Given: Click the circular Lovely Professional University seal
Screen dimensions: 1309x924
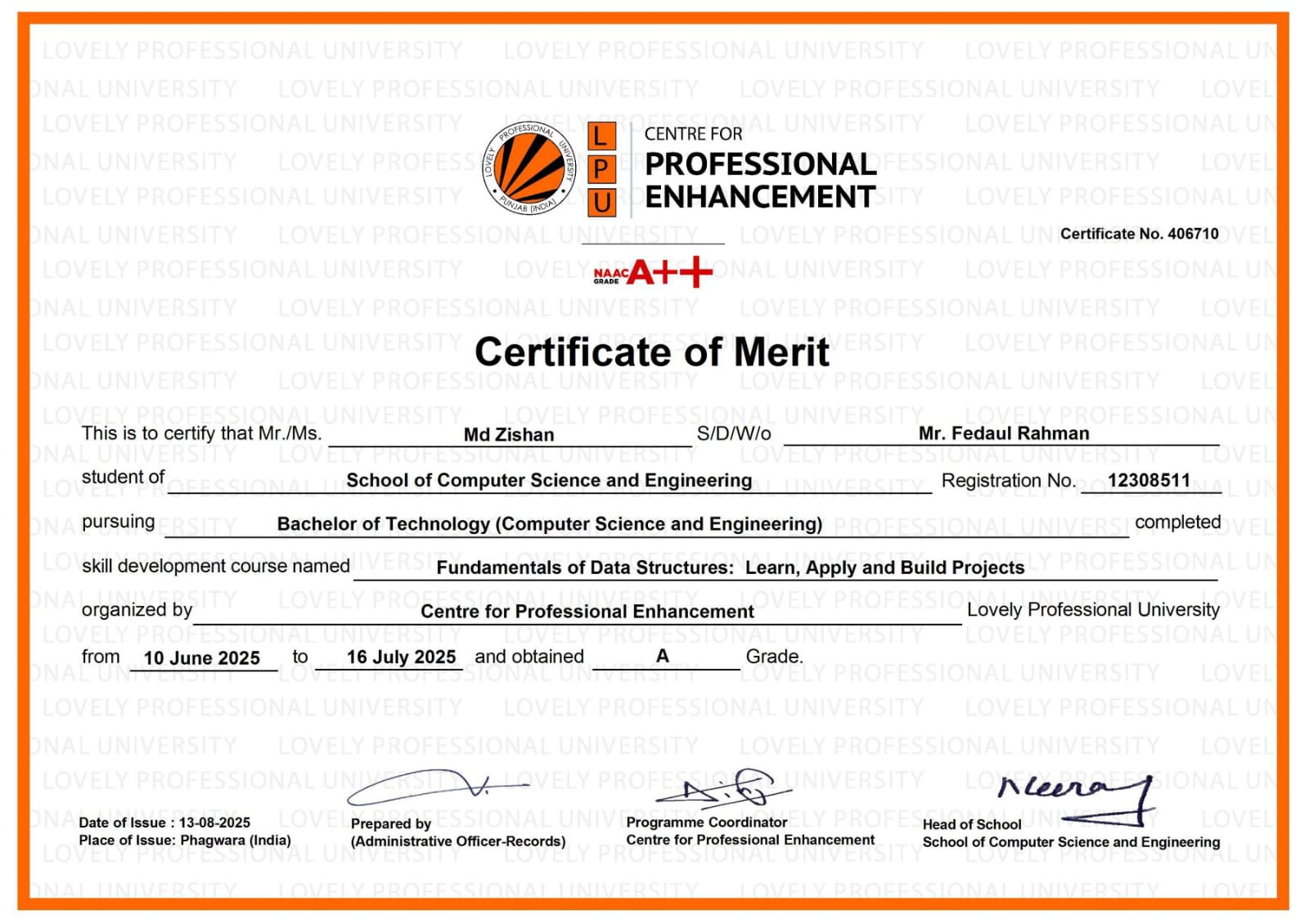Looking at the screenshot, I should [529, 168].
